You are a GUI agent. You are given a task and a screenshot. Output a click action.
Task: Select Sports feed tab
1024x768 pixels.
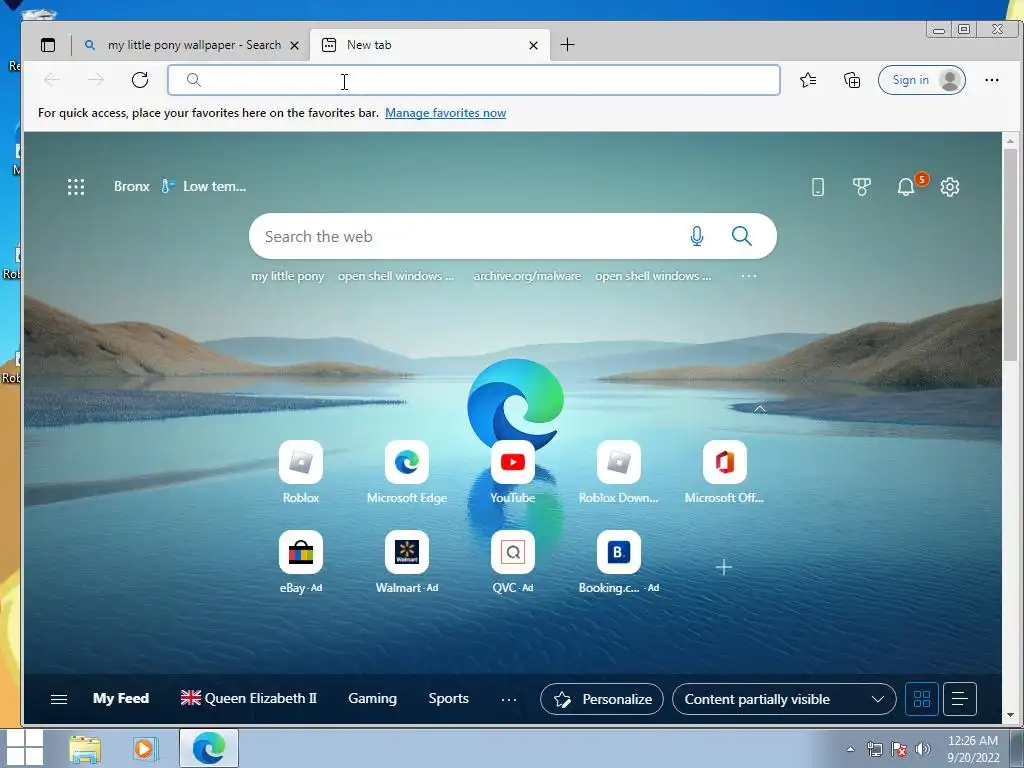449,698
